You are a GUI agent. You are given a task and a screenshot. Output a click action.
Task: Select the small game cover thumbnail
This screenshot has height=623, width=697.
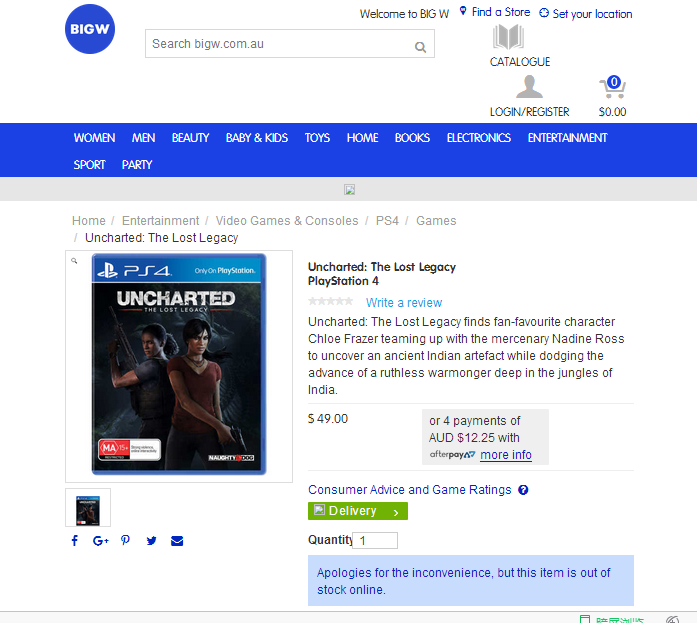point(88,507)
